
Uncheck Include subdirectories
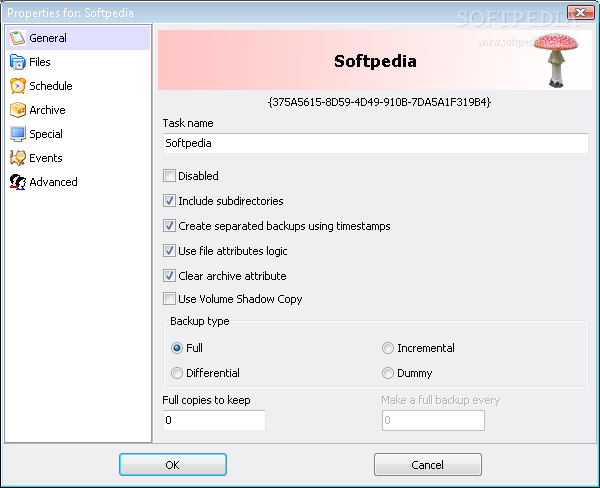click(169, 201)
